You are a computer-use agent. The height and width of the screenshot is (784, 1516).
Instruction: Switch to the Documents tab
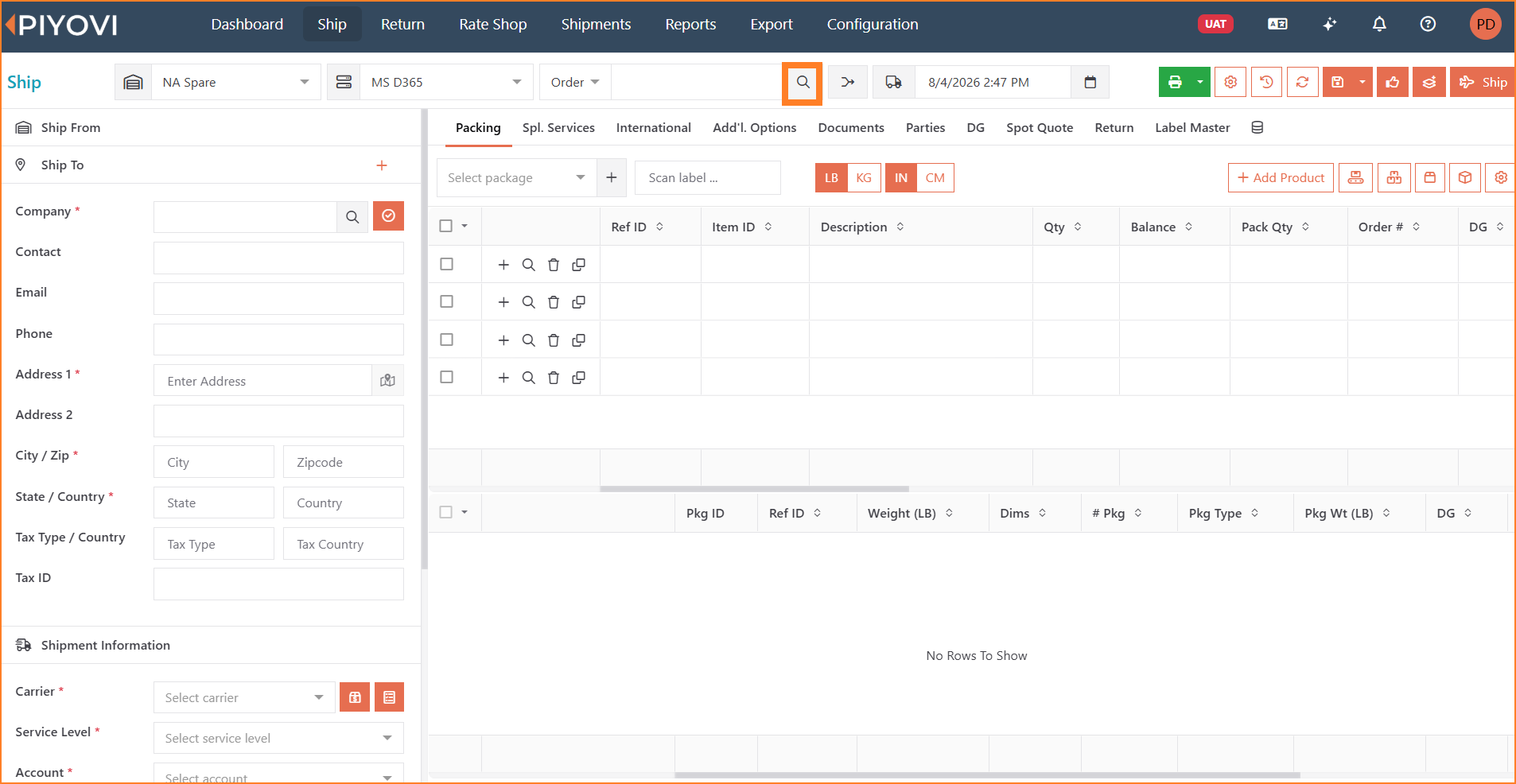point(851,128)
